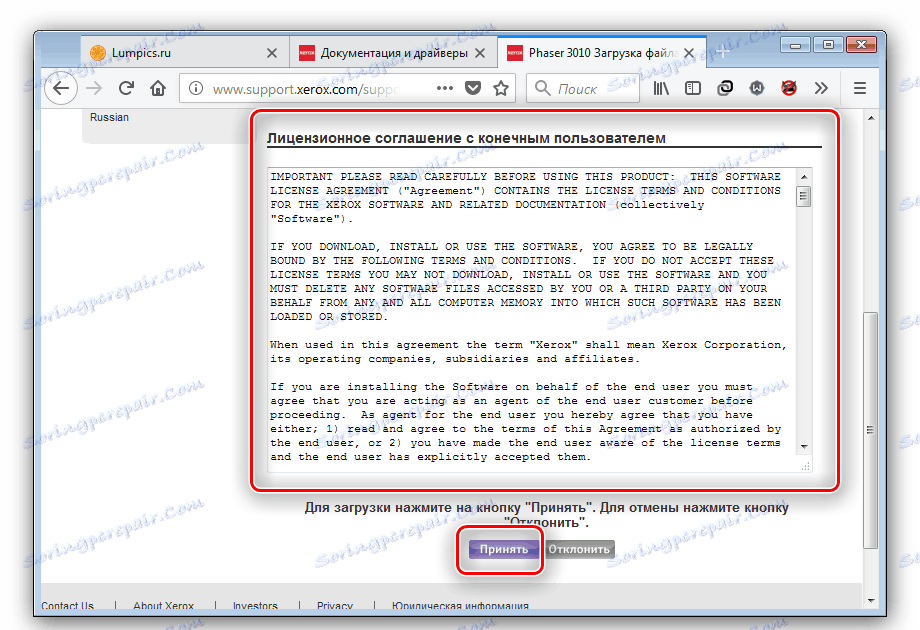
Task: Click into the address bar URL
Action: coord(305,89)
